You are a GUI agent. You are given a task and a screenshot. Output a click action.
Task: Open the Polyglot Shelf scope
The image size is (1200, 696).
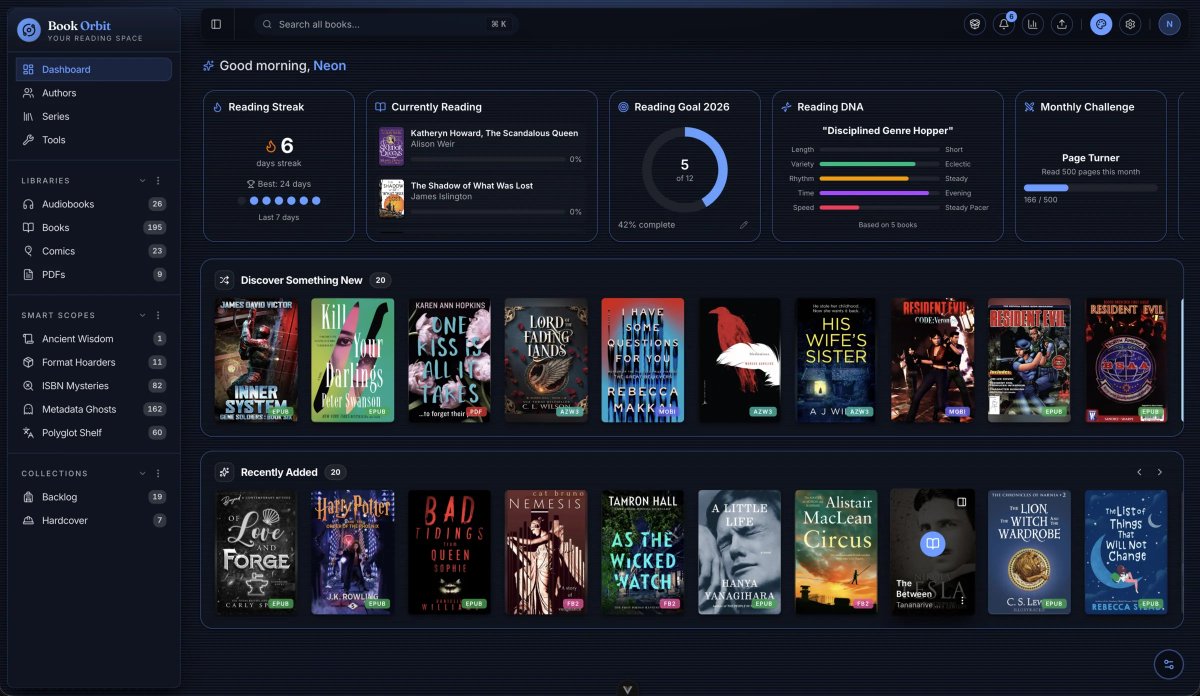click(x=94, y=433)
